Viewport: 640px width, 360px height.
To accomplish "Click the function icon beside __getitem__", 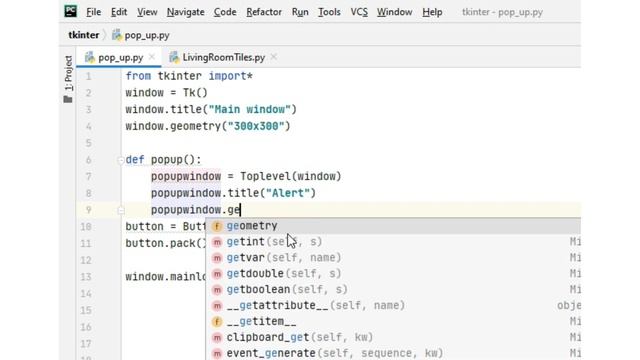I will [x=217, y=322].
